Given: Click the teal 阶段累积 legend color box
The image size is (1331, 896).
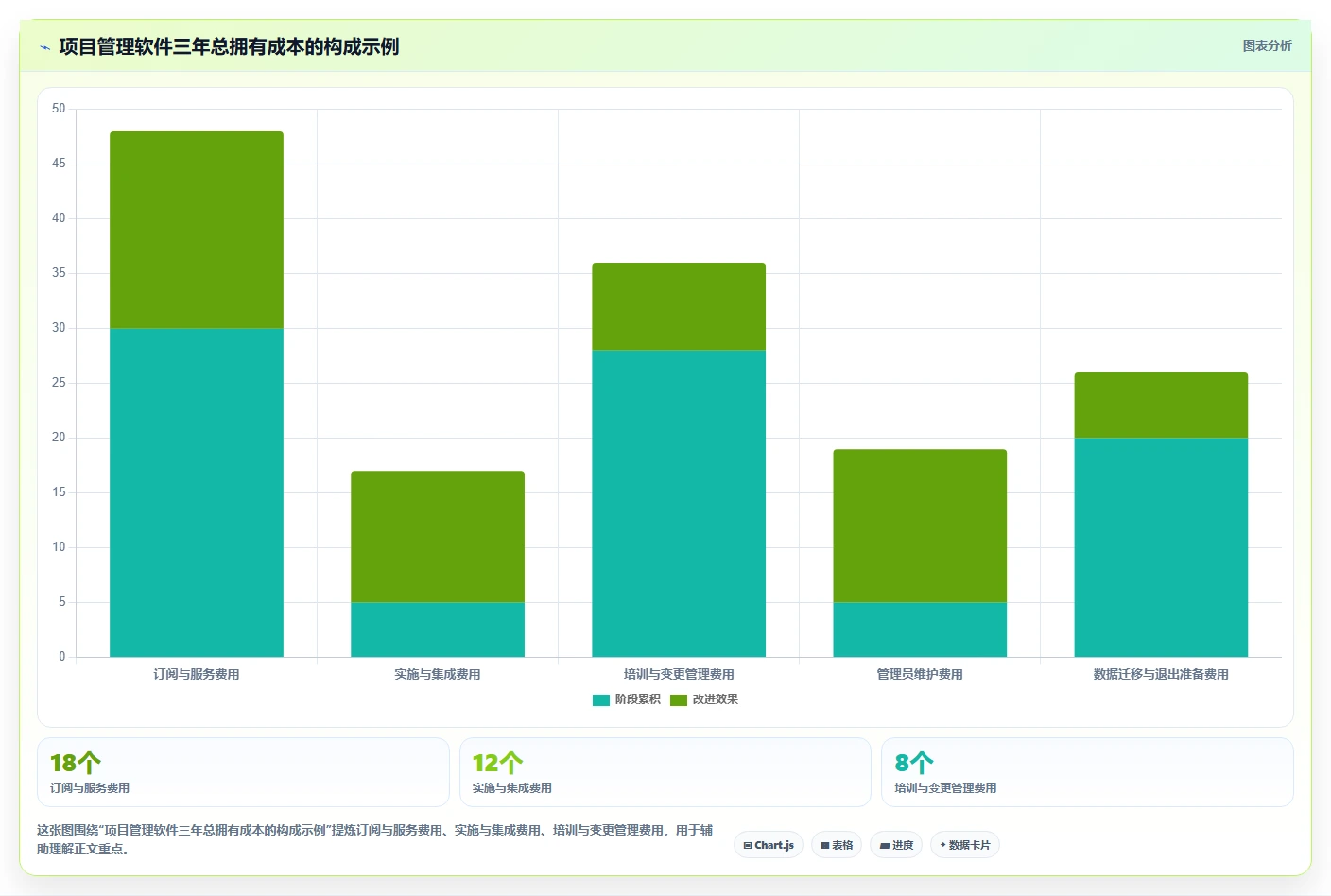Looking at the screenshot, I should 601,700.
